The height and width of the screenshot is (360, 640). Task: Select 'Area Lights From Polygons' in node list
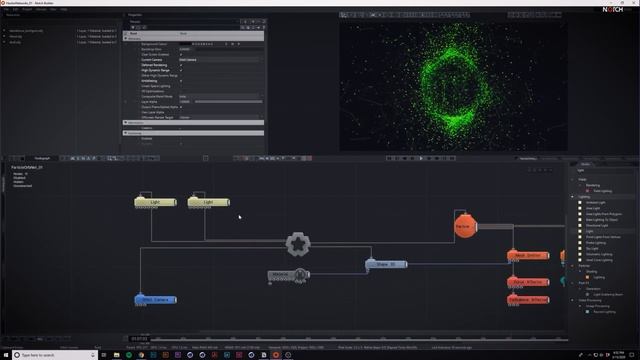coord(604,214)
